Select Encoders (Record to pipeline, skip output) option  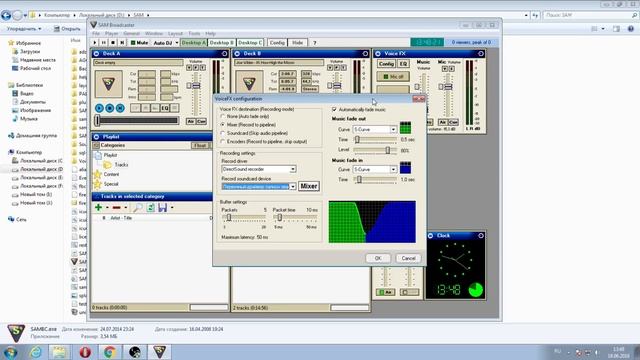click(x=223, y=141)
